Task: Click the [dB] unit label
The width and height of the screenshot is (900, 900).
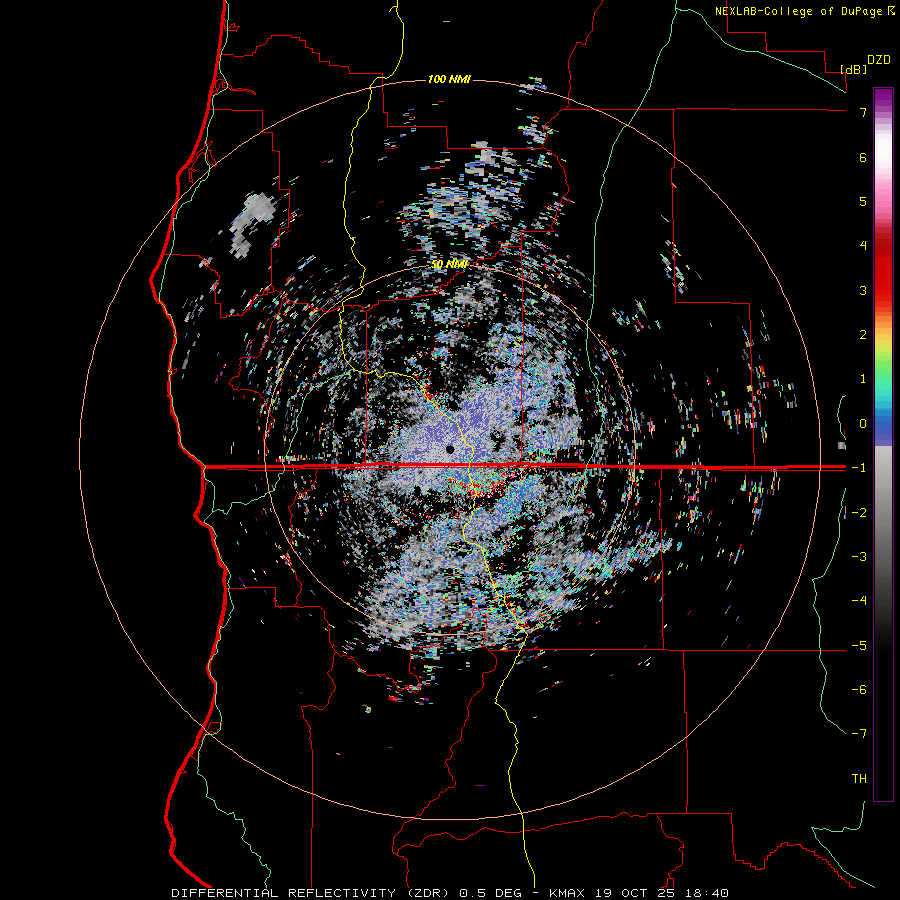Action: [x=854, y=69]
